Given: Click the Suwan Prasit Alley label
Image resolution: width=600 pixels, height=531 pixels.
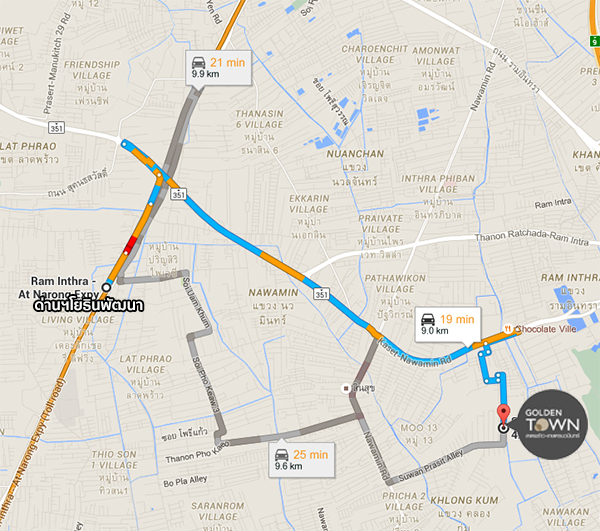Looking at the screenshot, I should click(431, 466).
